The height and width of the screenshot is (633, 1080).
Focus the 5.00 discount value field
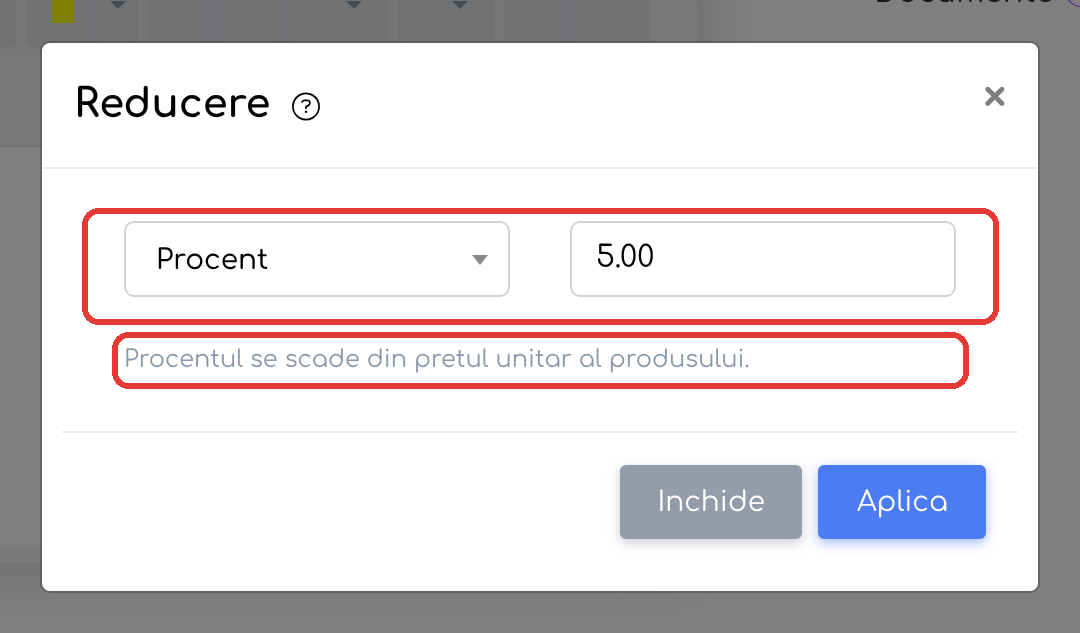pos(762,259)
